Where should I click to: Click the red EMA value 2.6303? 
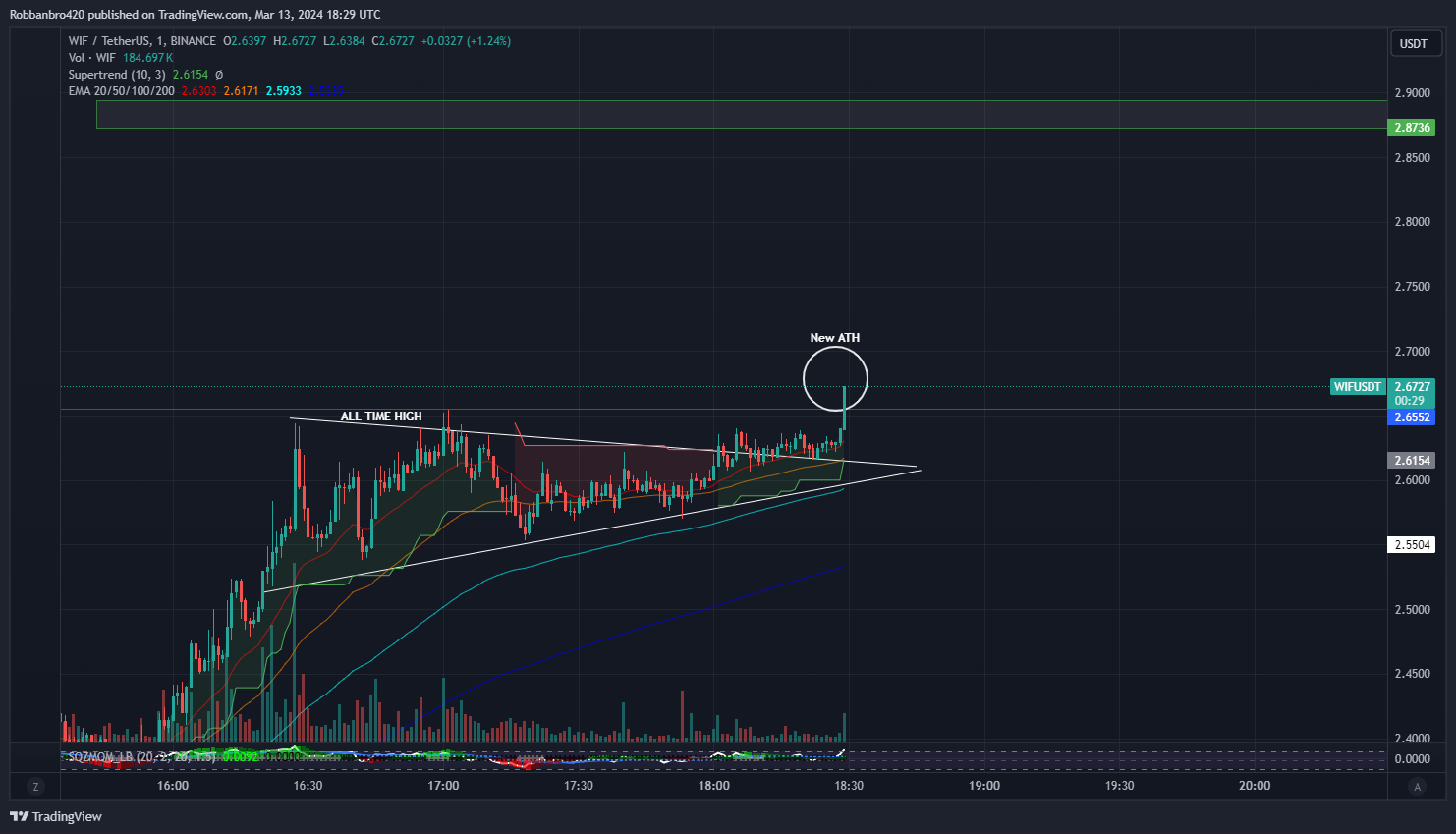[199, 91]
